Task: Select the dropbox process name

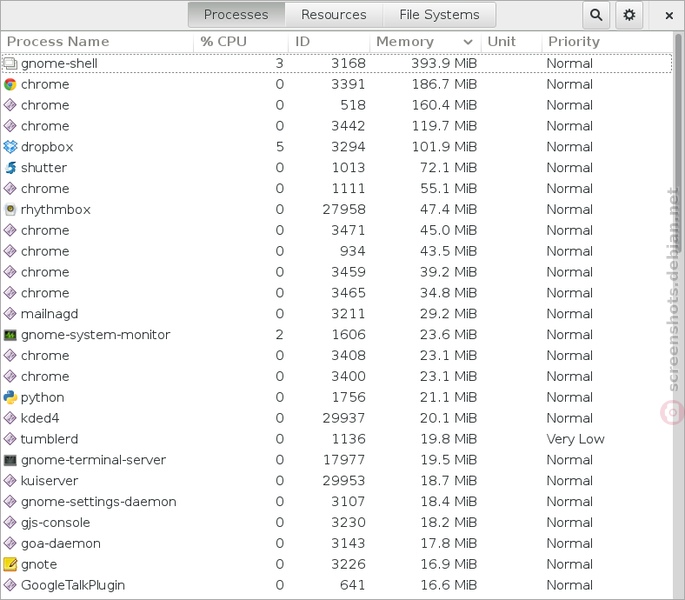Action: [47, 147]
